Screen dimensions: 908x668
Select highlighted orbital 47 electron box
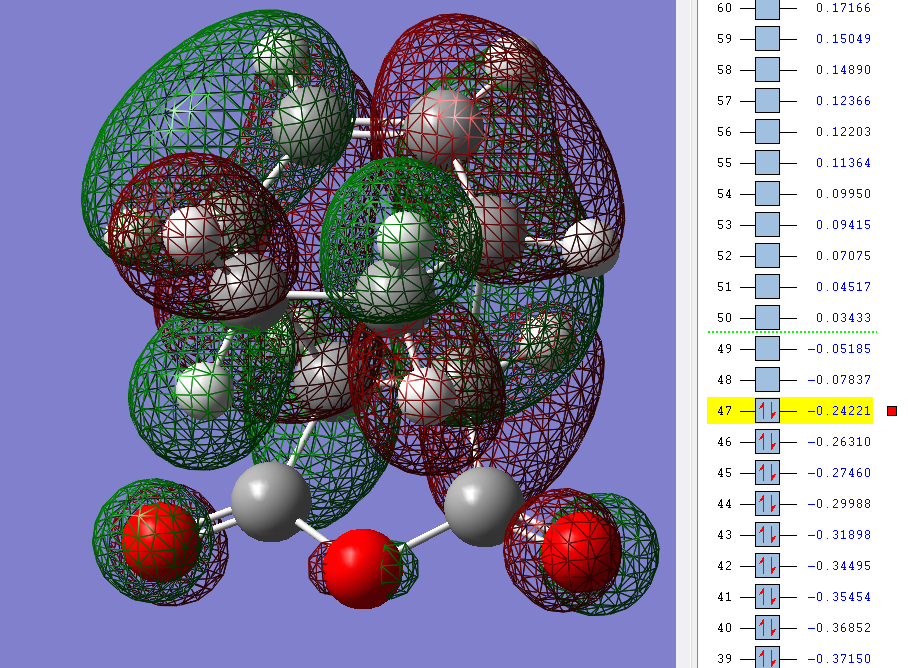767,411
